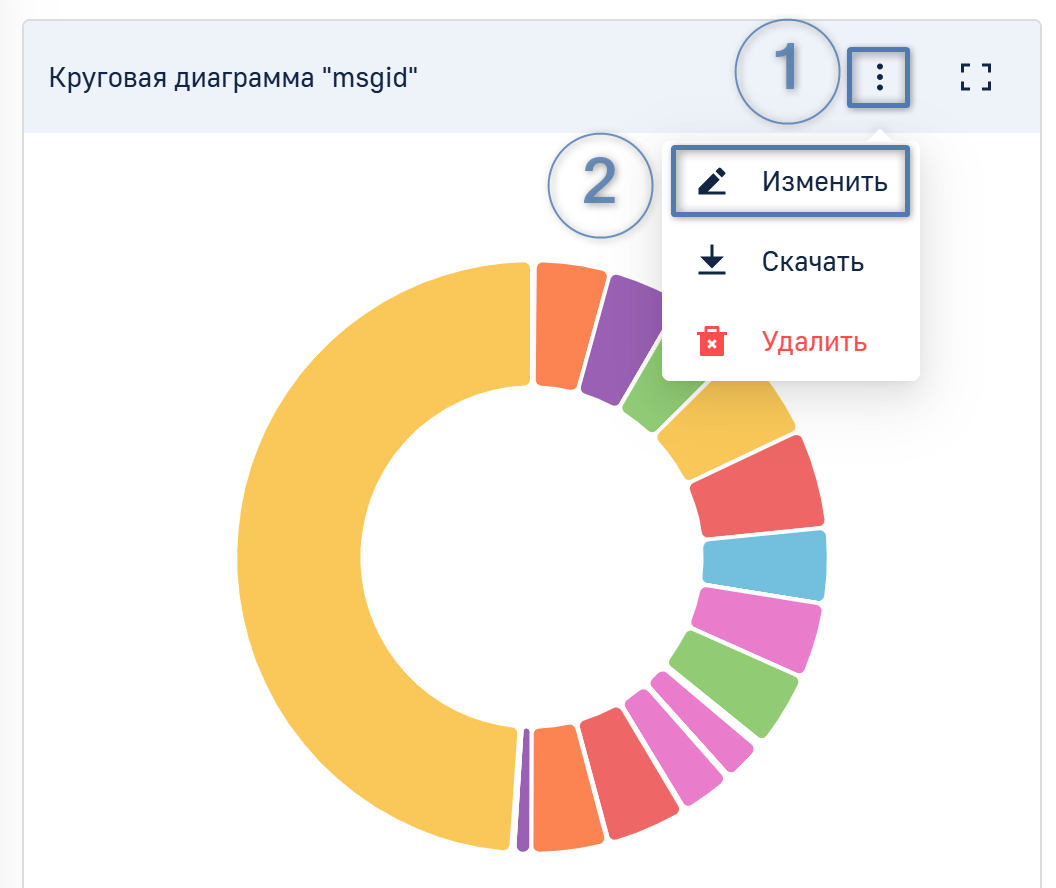Click the red trash icon next to Удалить

click(712, 342)
